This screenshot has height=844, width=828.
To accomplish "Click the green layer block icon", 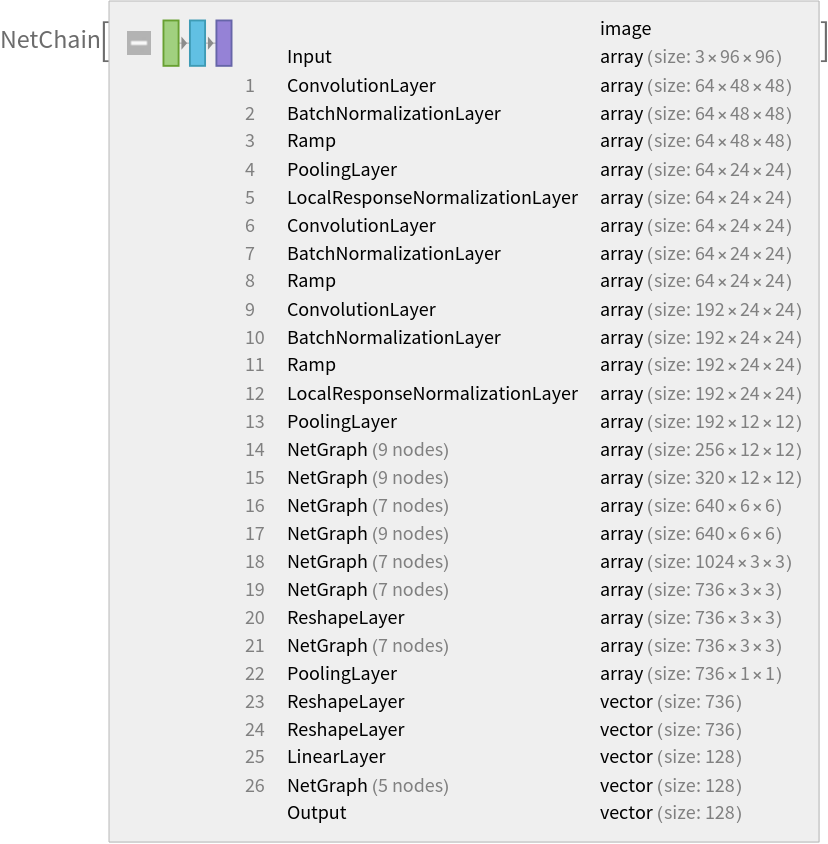I will click(171, 43).
